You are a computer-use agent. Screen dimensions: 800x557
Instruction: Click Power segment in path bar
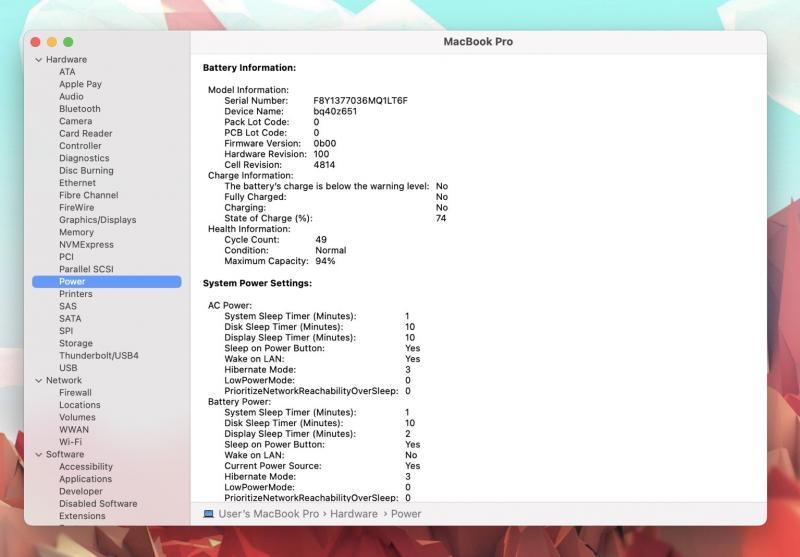coord(406,514)
